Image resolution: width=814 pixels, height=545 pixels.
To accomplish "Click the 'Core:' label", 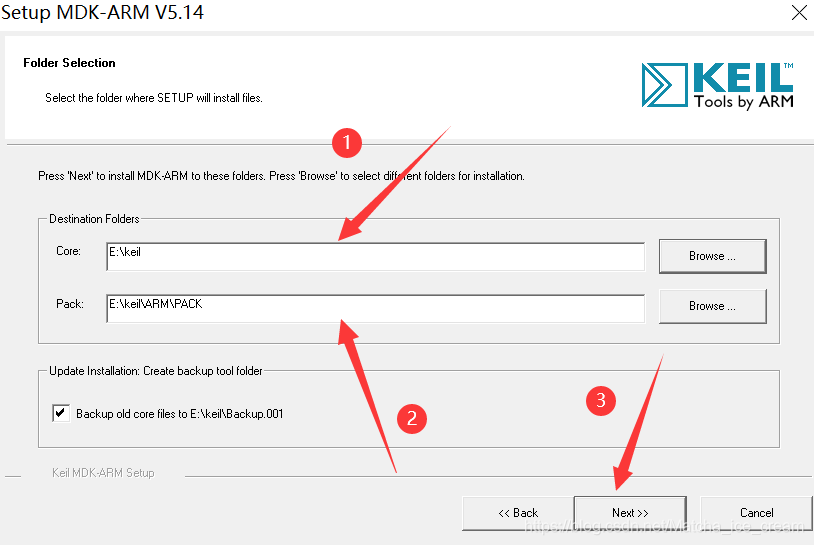I will click(x=69, y=251).
